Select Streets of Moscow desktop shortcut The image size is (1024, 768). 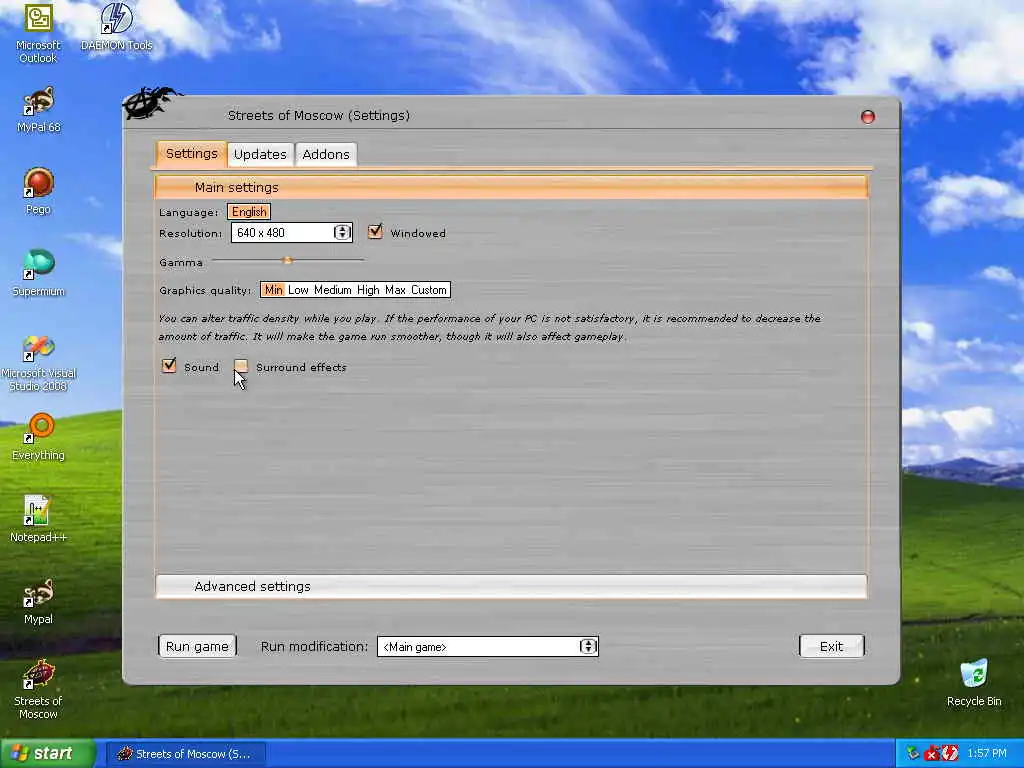tap(38, 690)
